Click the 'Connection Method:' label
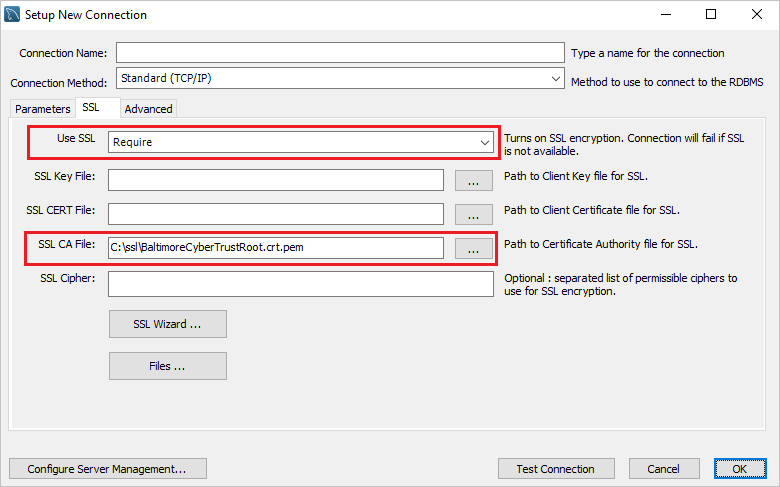The image size is (780, 487). (59, 83)
